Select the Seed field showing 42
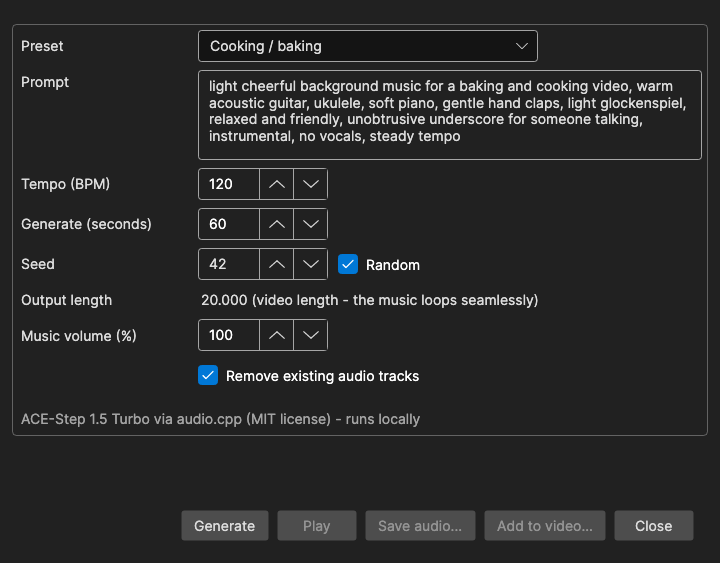The height and width of the screenshot is (563, 720). [229, 264]
